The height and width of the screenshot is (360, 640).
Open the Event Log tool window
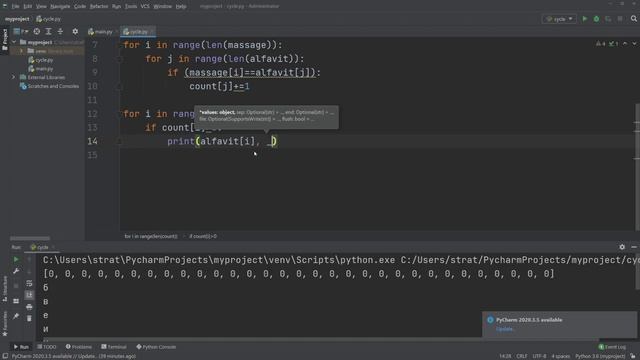pyautogui.click(x=612, y=347)
